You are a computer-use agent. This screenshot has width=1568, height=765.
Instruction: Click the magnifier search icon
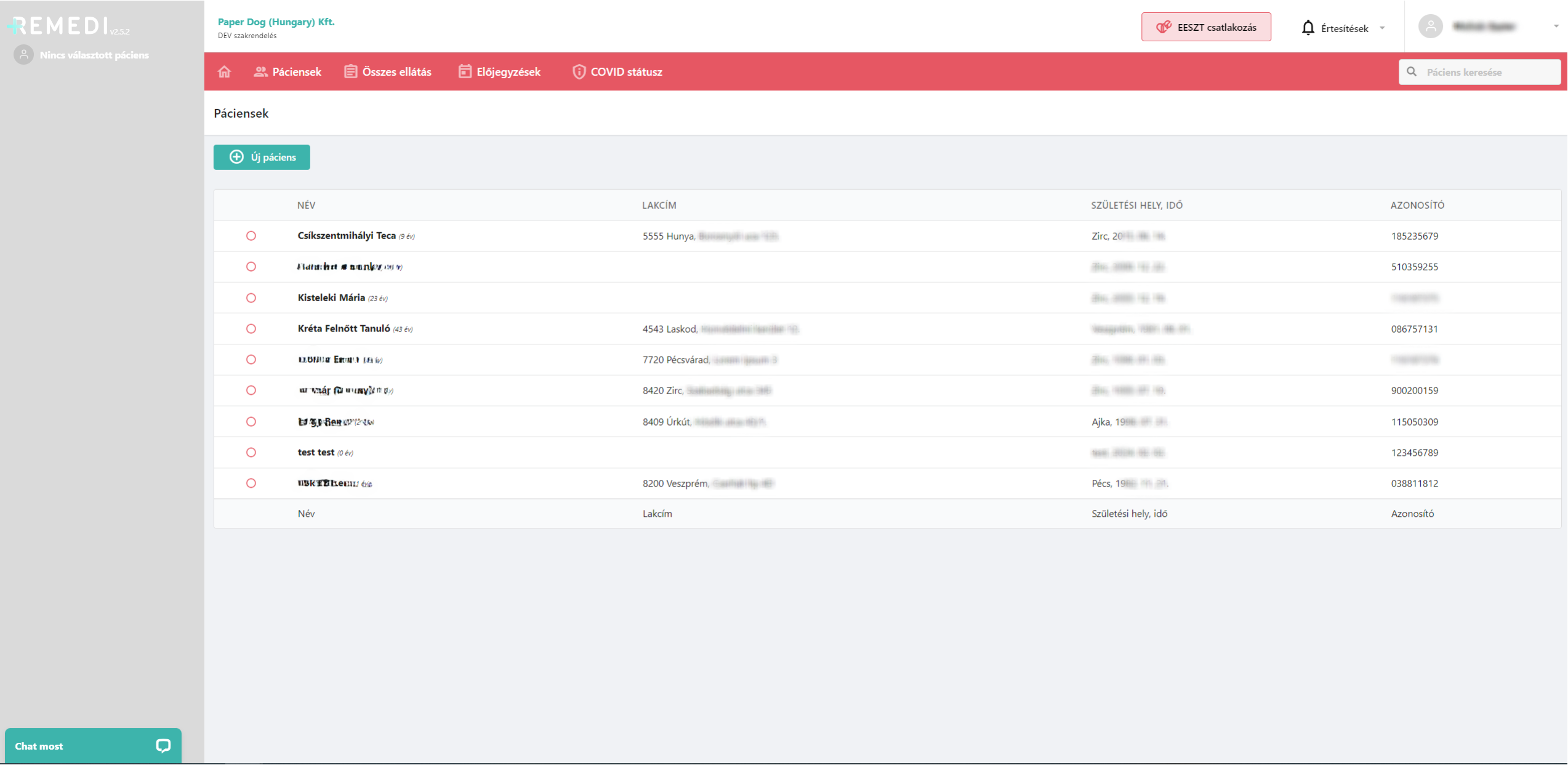coord(1412,72)
